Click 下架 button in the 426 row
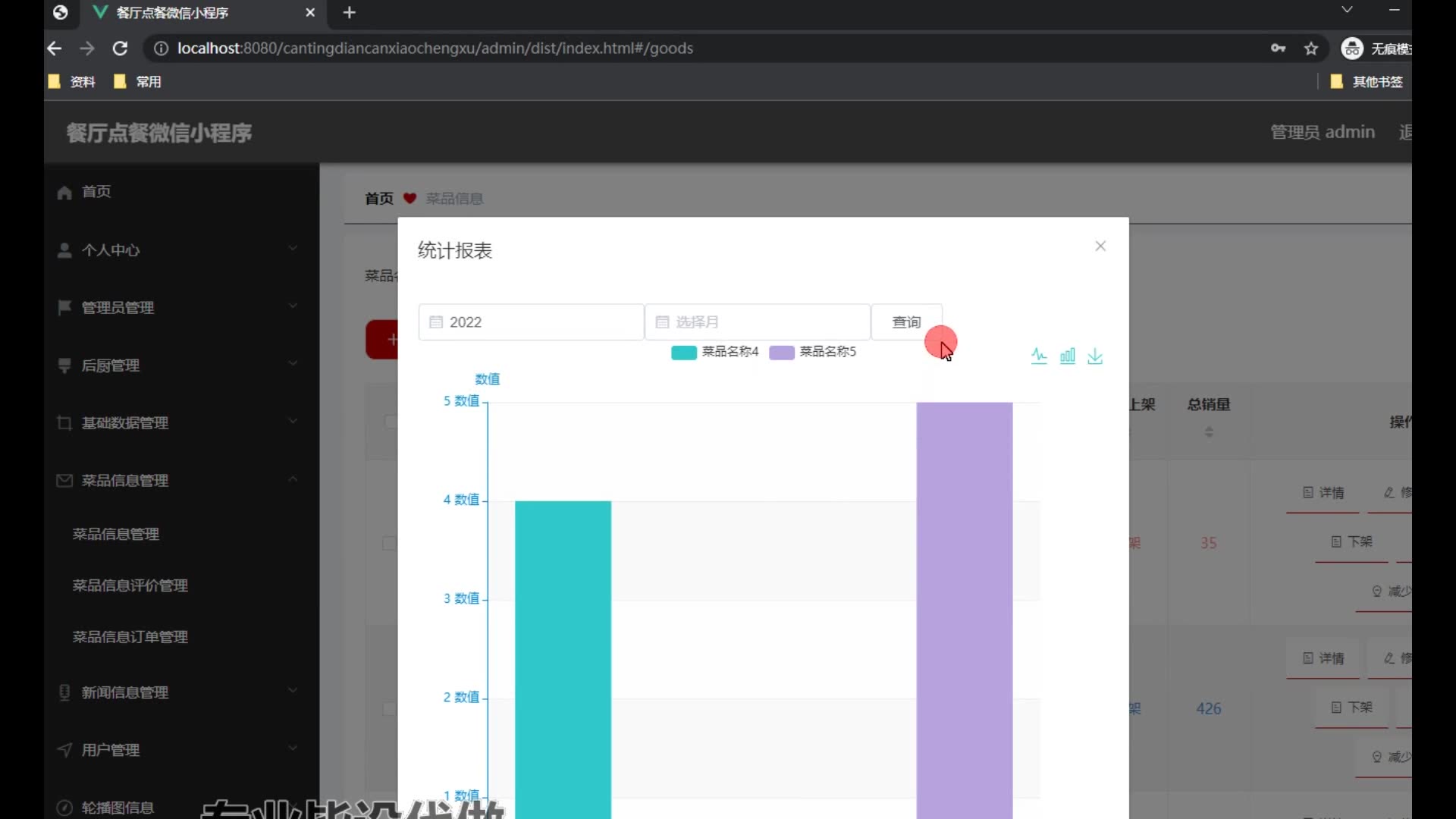The width and height of the screenshot is (1456, 819). tap(1352, 707)
